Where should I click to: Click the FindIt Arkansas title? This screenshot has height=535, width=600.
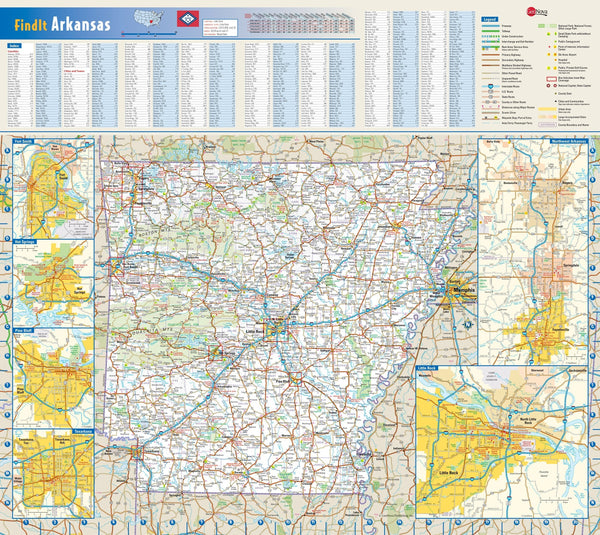pos(56,25)
